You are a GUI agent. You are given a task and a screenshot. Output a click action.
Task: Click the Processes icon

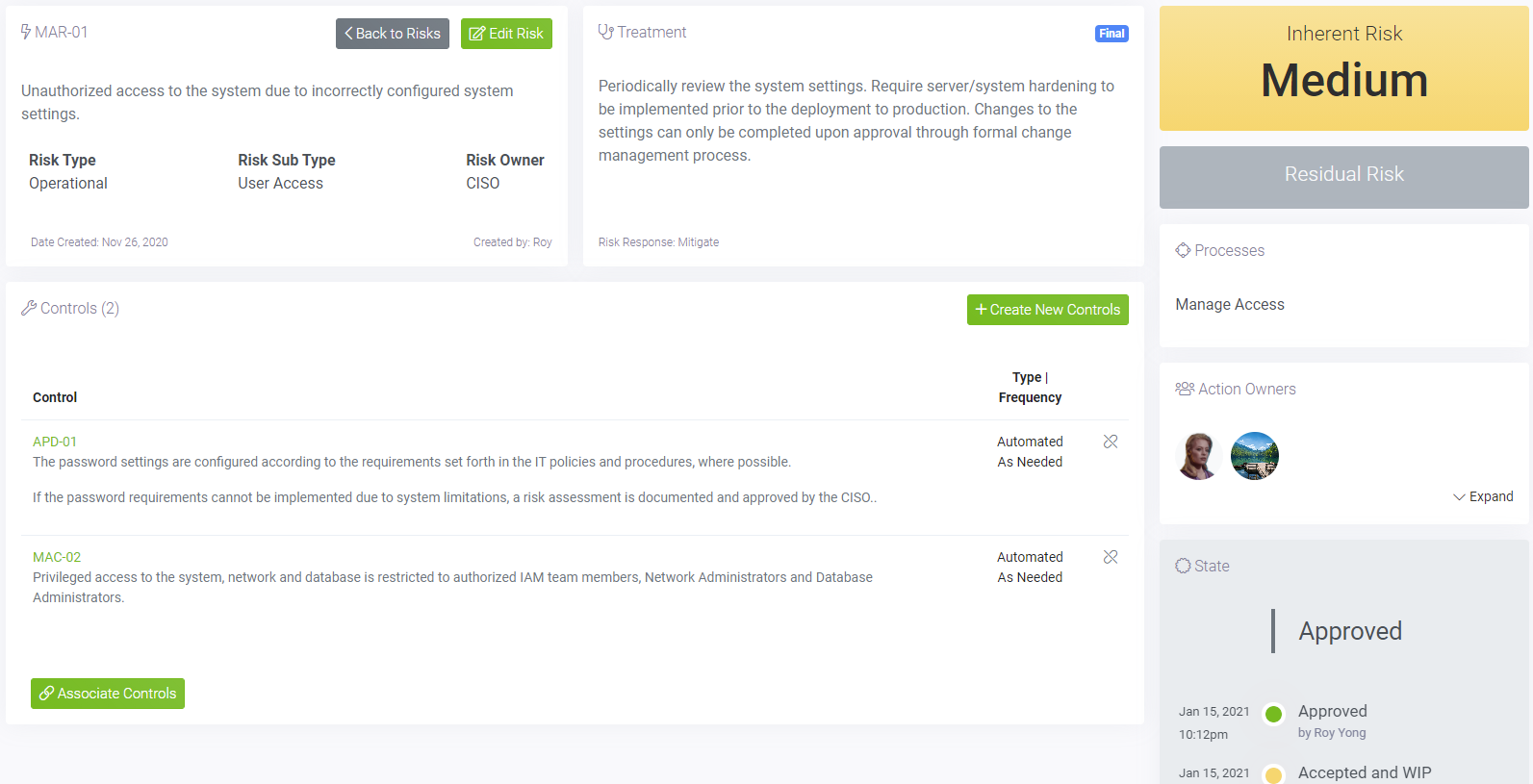1183,250
